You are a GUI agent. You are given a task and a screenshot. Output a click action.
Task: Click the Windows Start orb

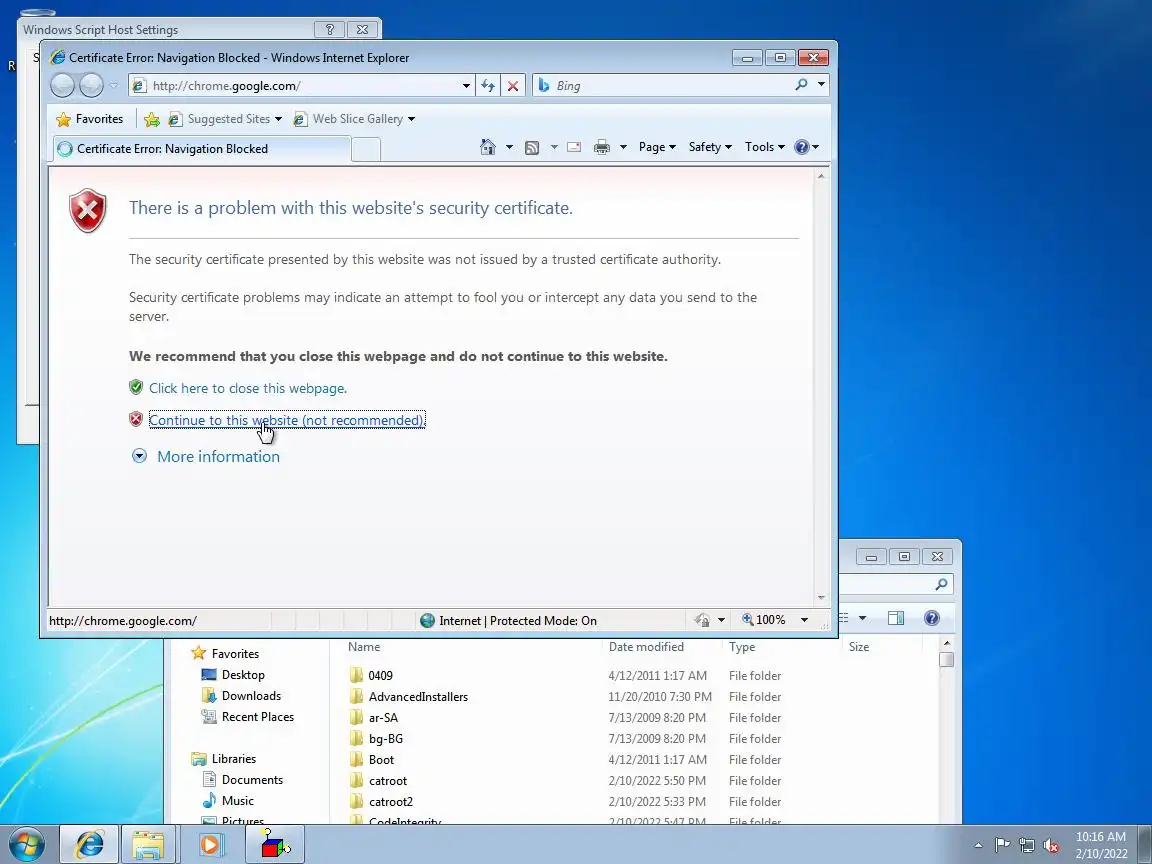click(26, 844)
